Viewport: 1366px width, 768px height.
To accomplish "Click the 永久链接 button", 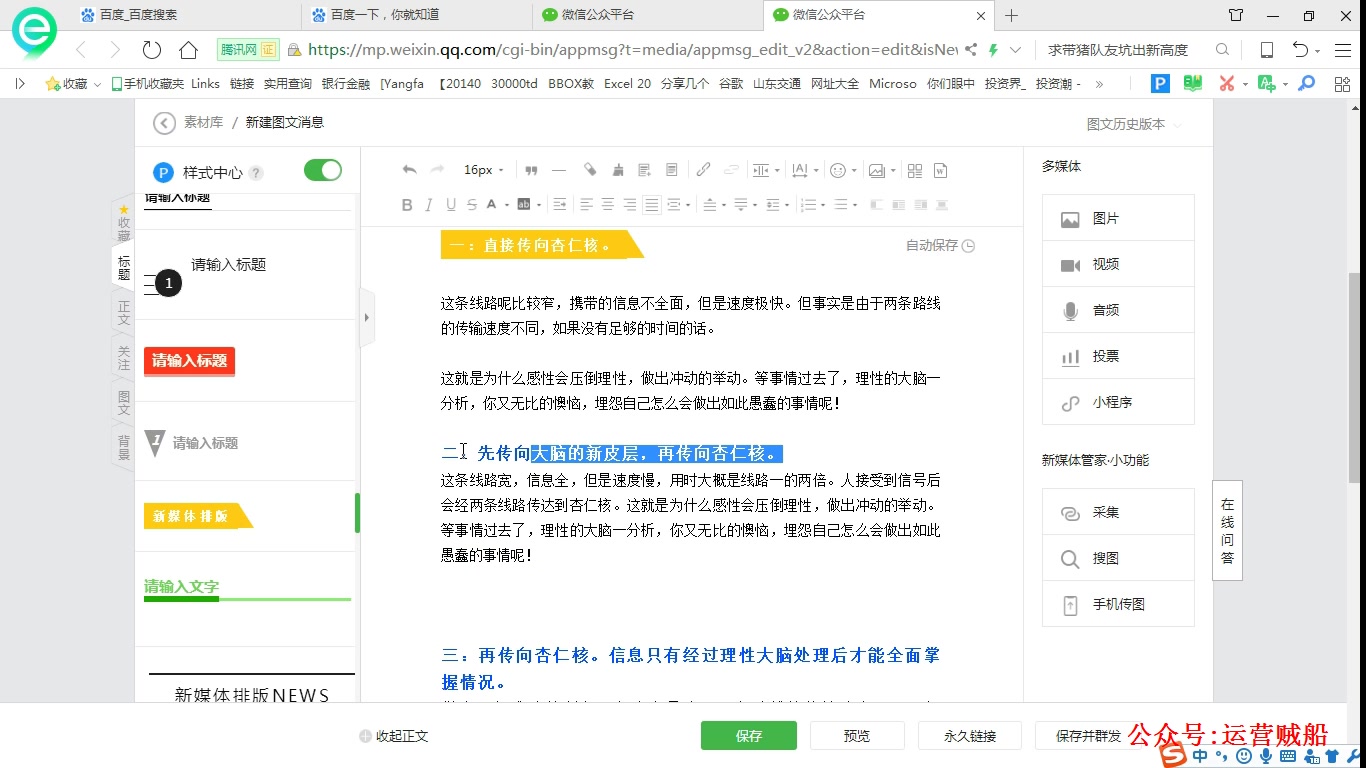I will [x=970, y=736].
